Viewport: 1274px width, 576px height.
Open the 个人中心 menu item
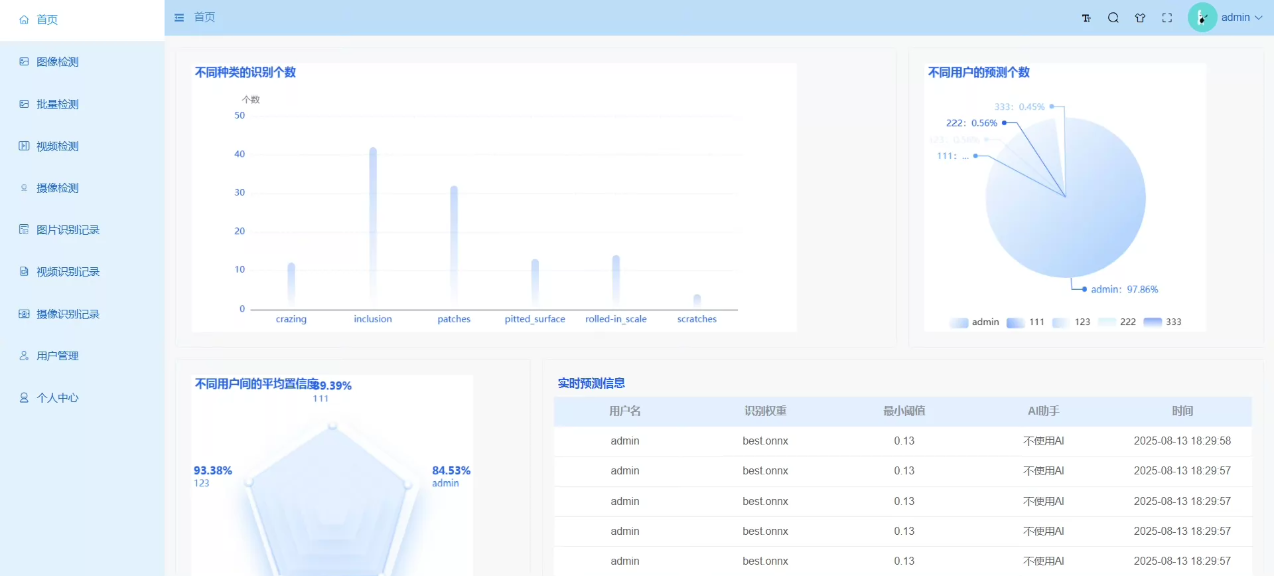coord(82,398)
